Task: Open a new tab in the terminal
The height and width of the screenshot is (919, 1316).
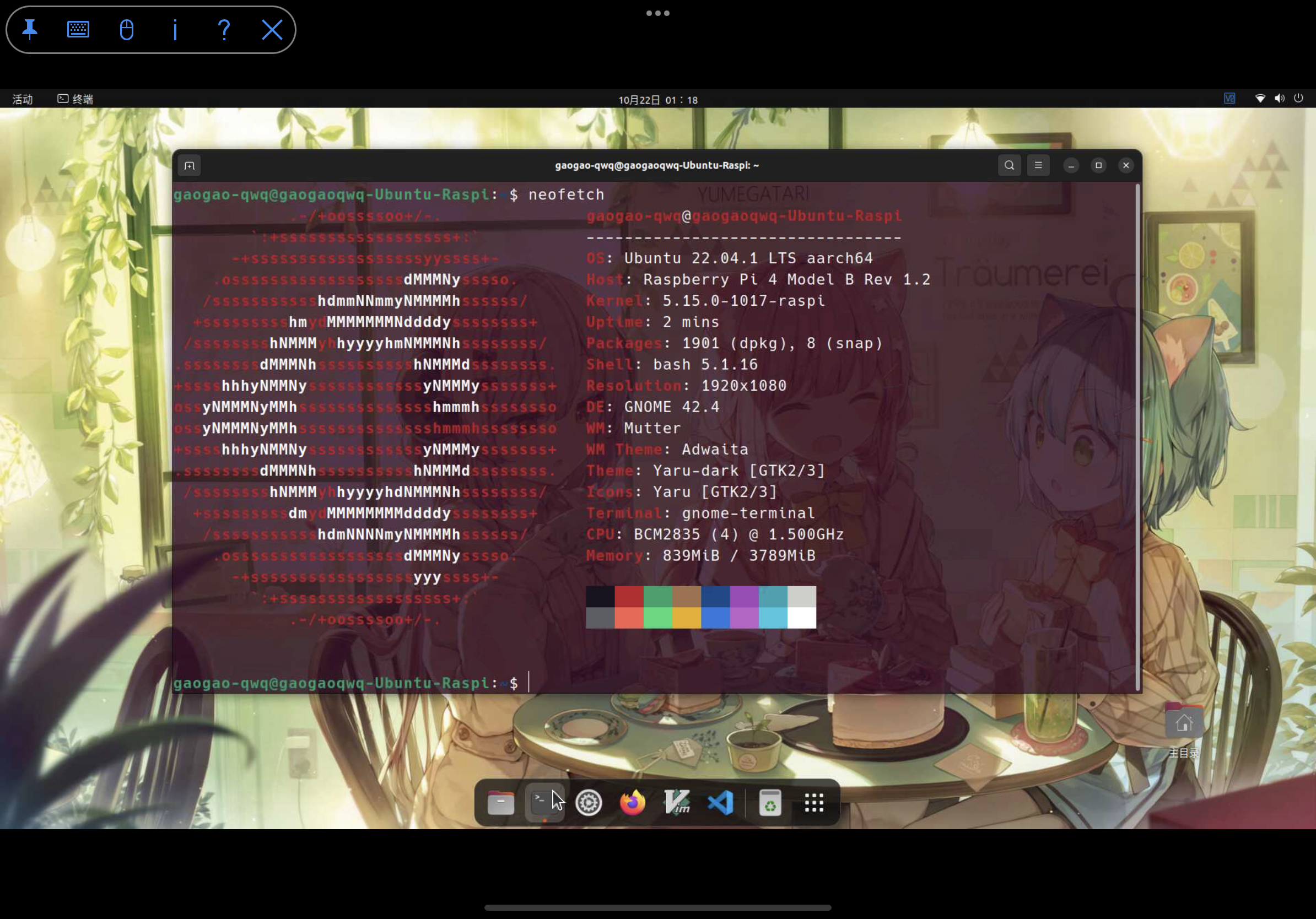Action: [x=190, y=166]
